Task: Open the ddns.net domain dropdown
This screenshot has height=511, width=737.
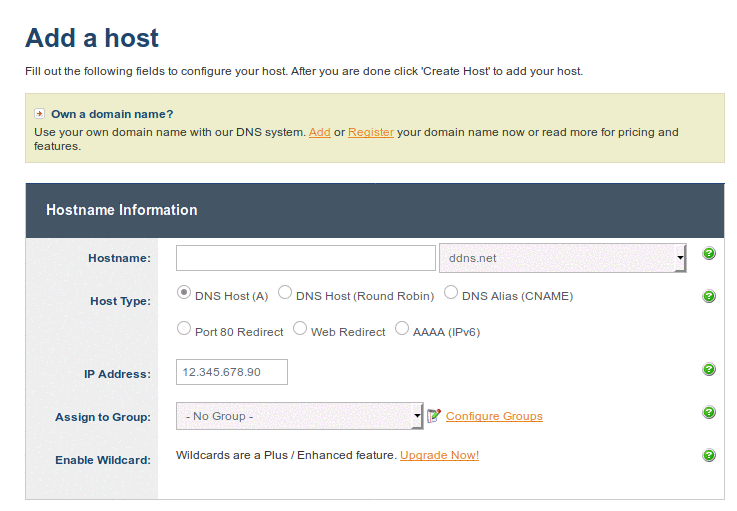Action: tap(562, 258)
